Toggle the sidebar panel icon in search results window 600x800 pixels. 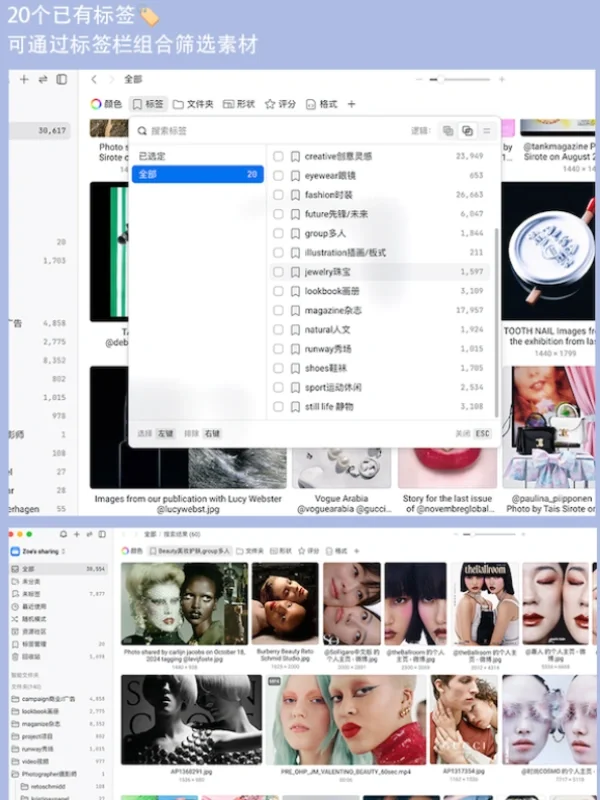click(x=103, y=534)
